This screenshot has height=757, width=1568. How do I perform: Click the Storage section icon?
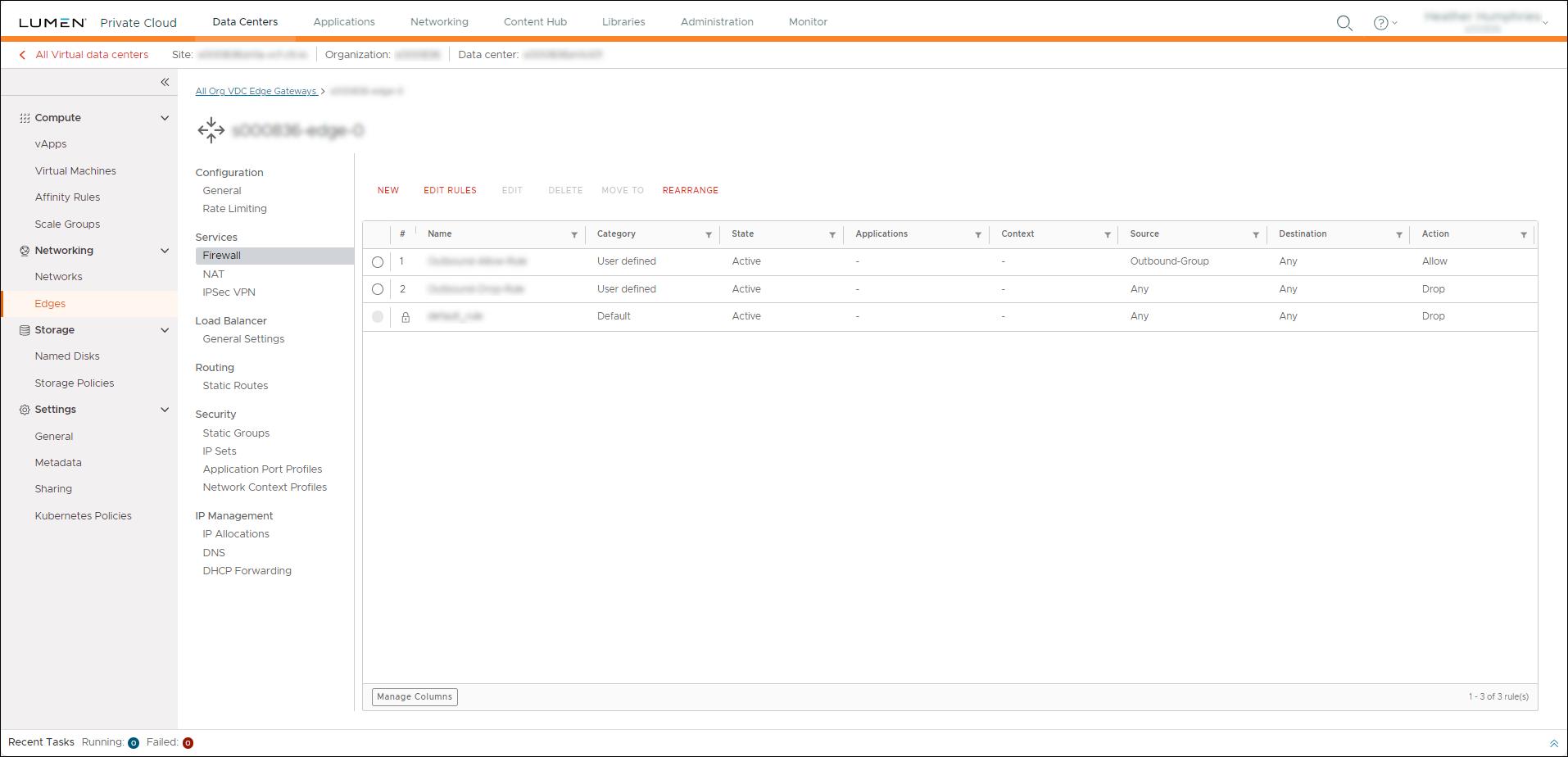click(x=22, y=329)
